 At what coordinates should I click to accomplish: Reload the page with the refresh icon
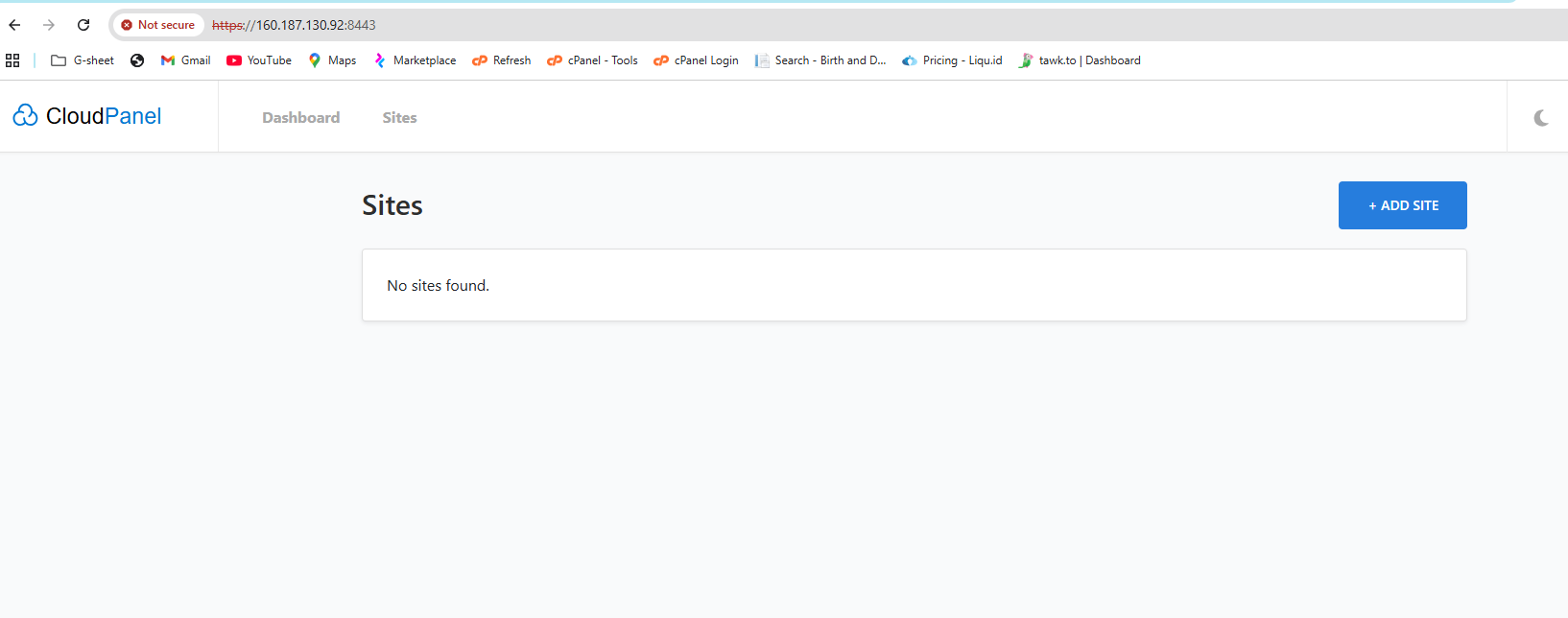click(83, 25)
